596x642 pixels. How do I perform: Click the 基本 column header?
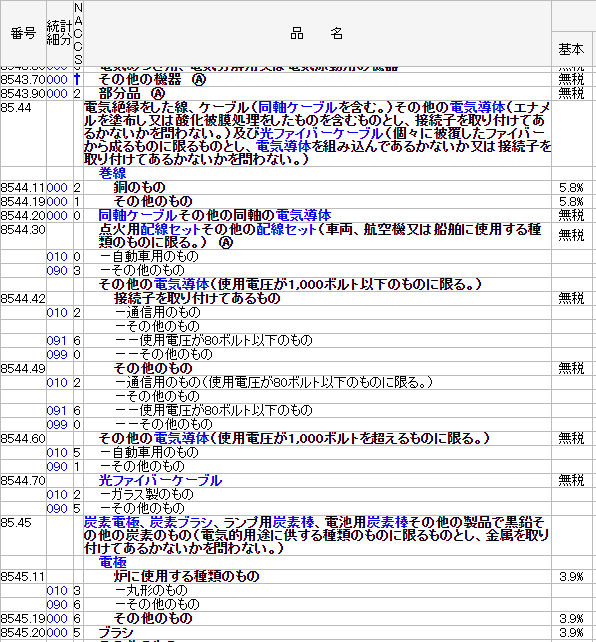coord(571,49)
